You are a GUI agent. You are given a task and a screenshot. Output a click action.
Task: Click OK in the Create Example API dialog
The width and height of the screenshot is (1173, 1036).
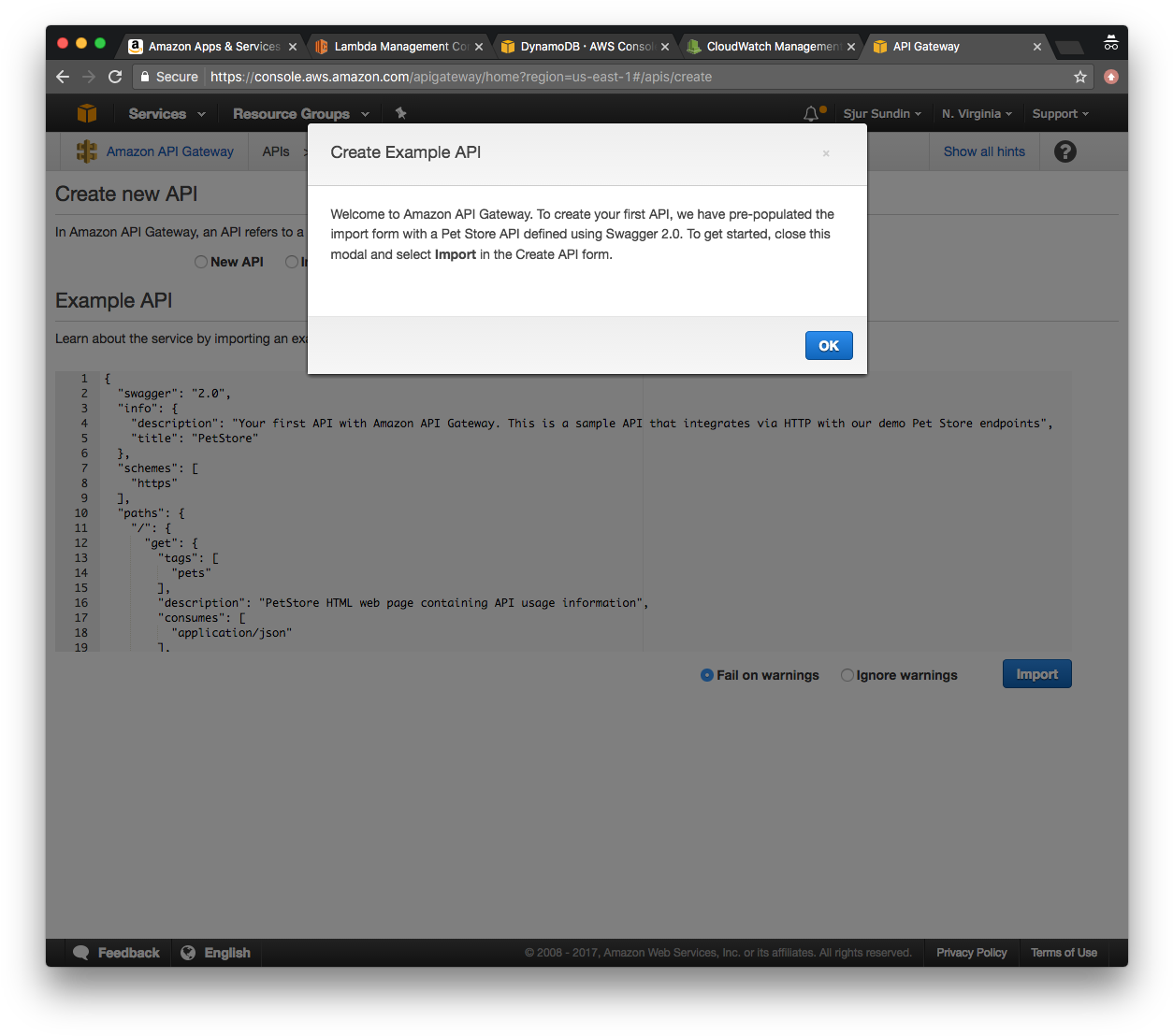pyautogui.click(x=828, y=345)
